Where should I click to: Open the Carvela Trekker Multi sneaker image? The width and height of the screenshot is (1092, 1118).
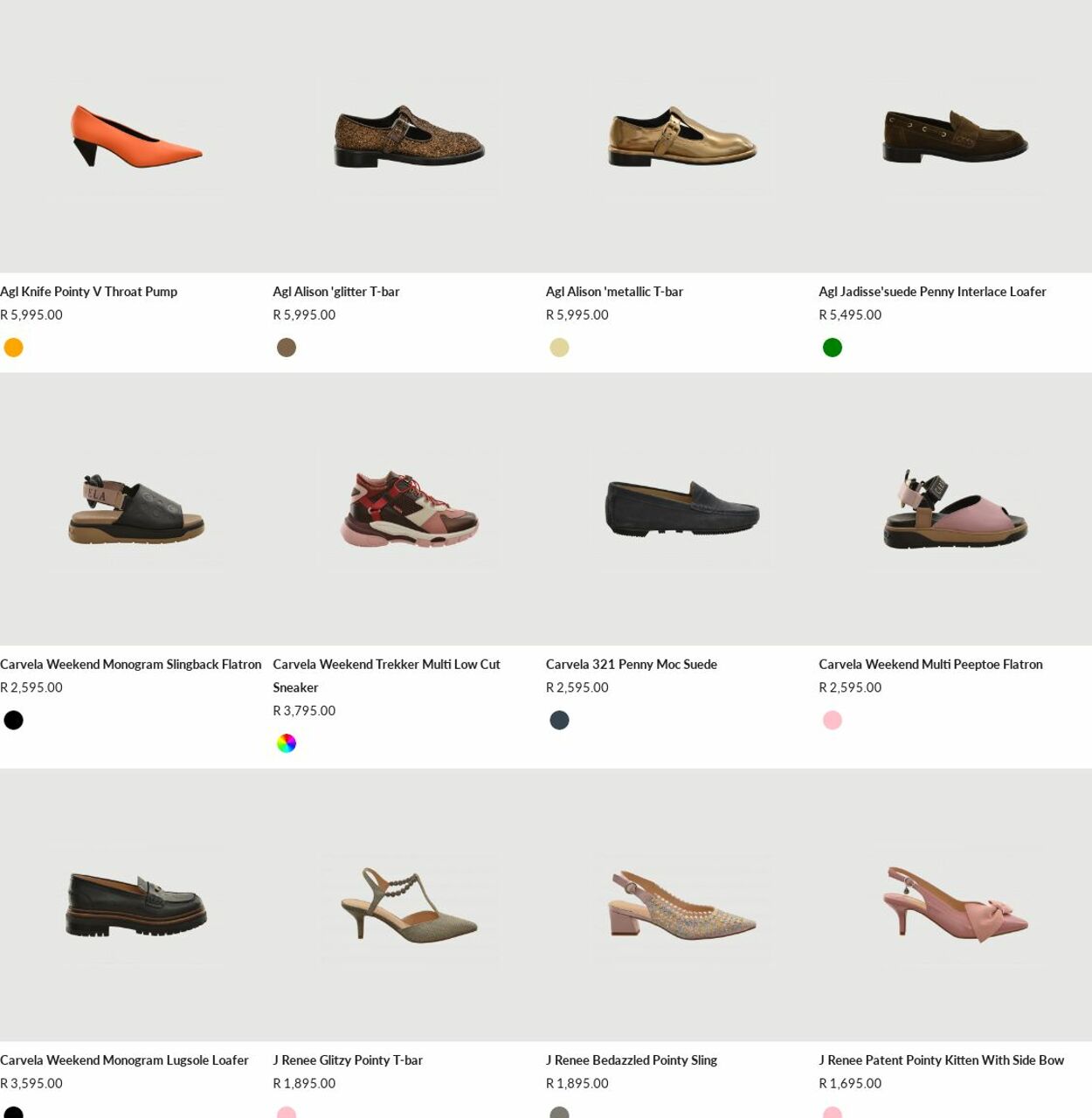tap(409, 509)
